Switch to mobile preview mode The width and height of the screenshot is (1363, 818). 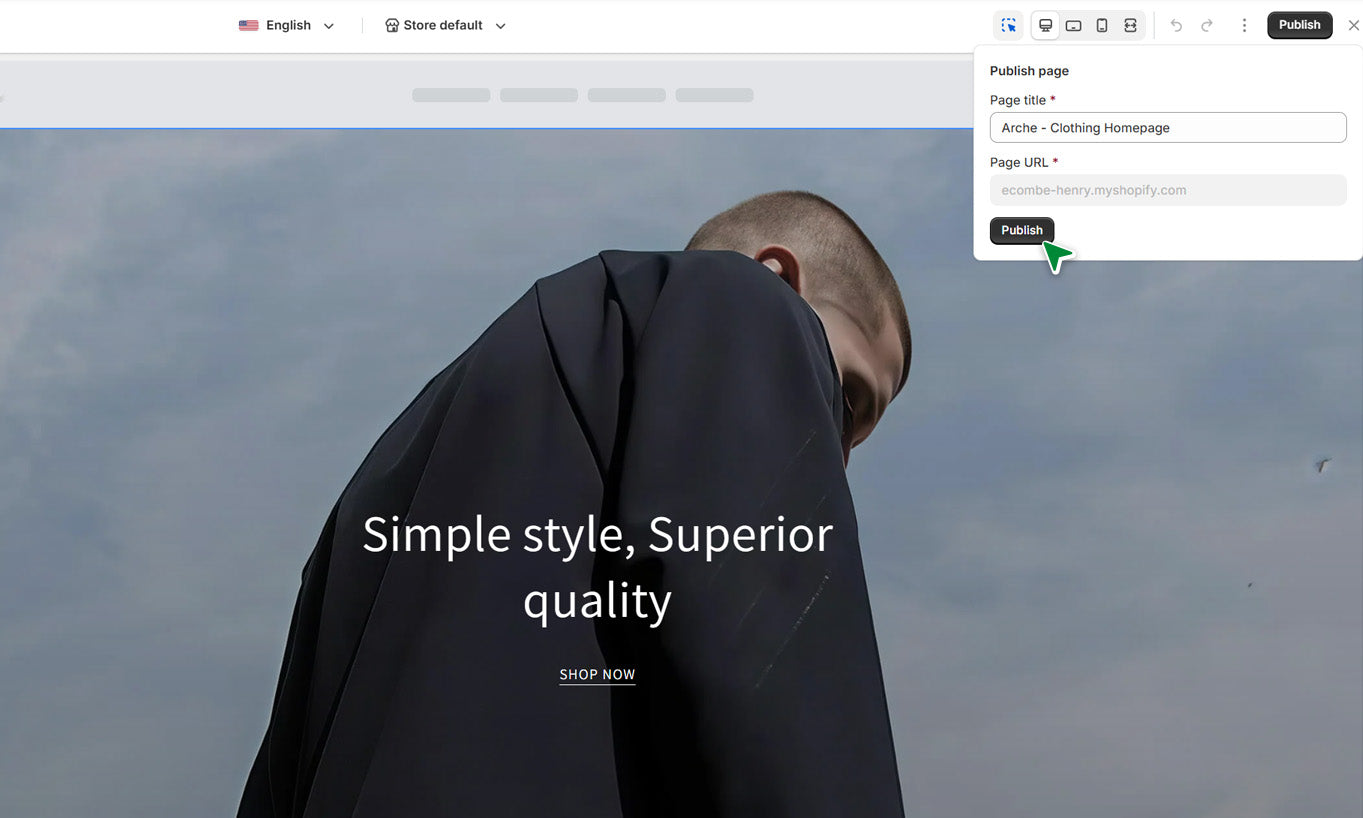[x=1101, y=25]
